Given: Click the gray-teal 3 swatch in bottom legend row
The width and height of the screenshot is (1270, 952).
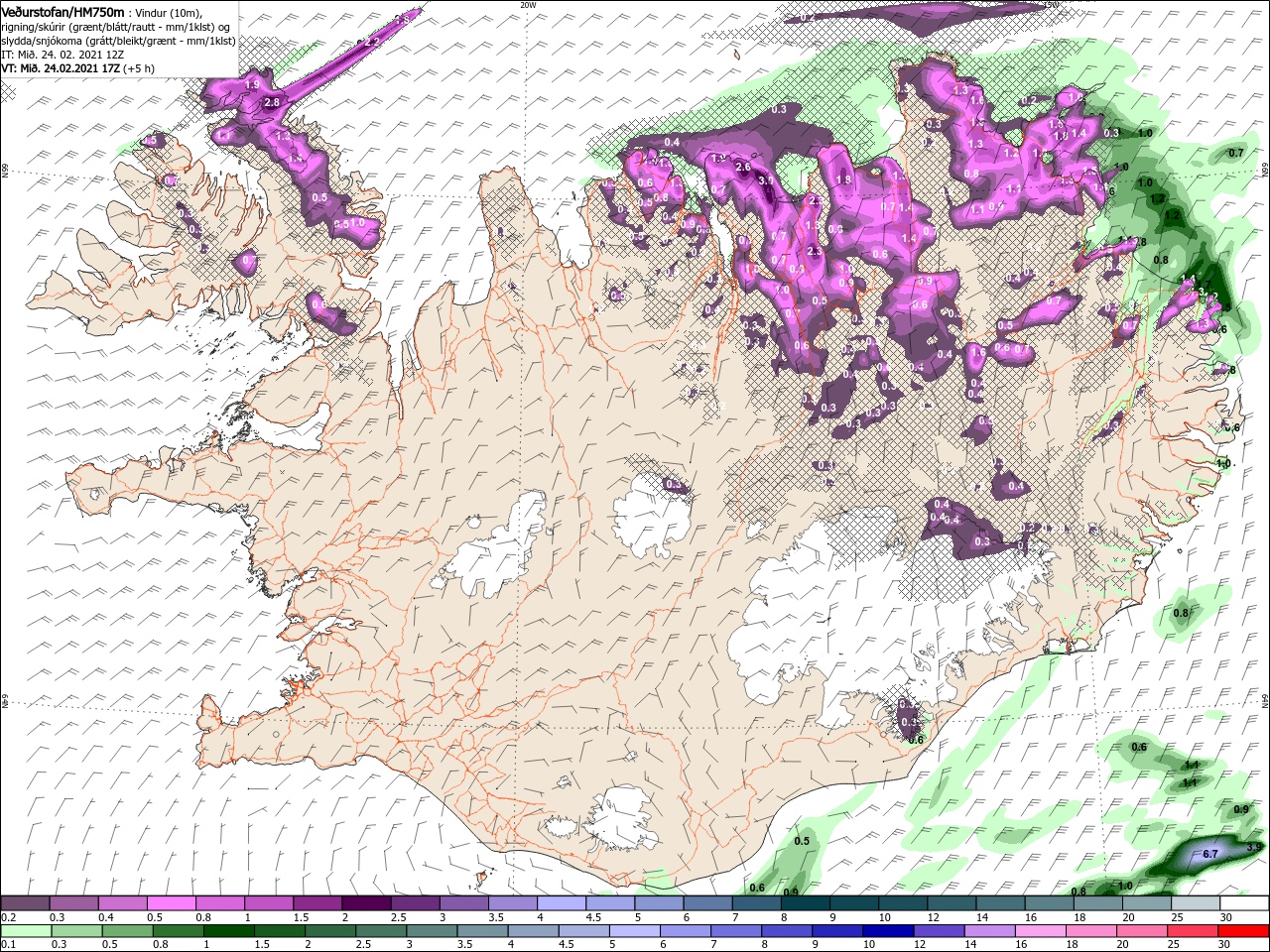Looking at the screenshot, I should pyautogui.click(x=432, y=930).
